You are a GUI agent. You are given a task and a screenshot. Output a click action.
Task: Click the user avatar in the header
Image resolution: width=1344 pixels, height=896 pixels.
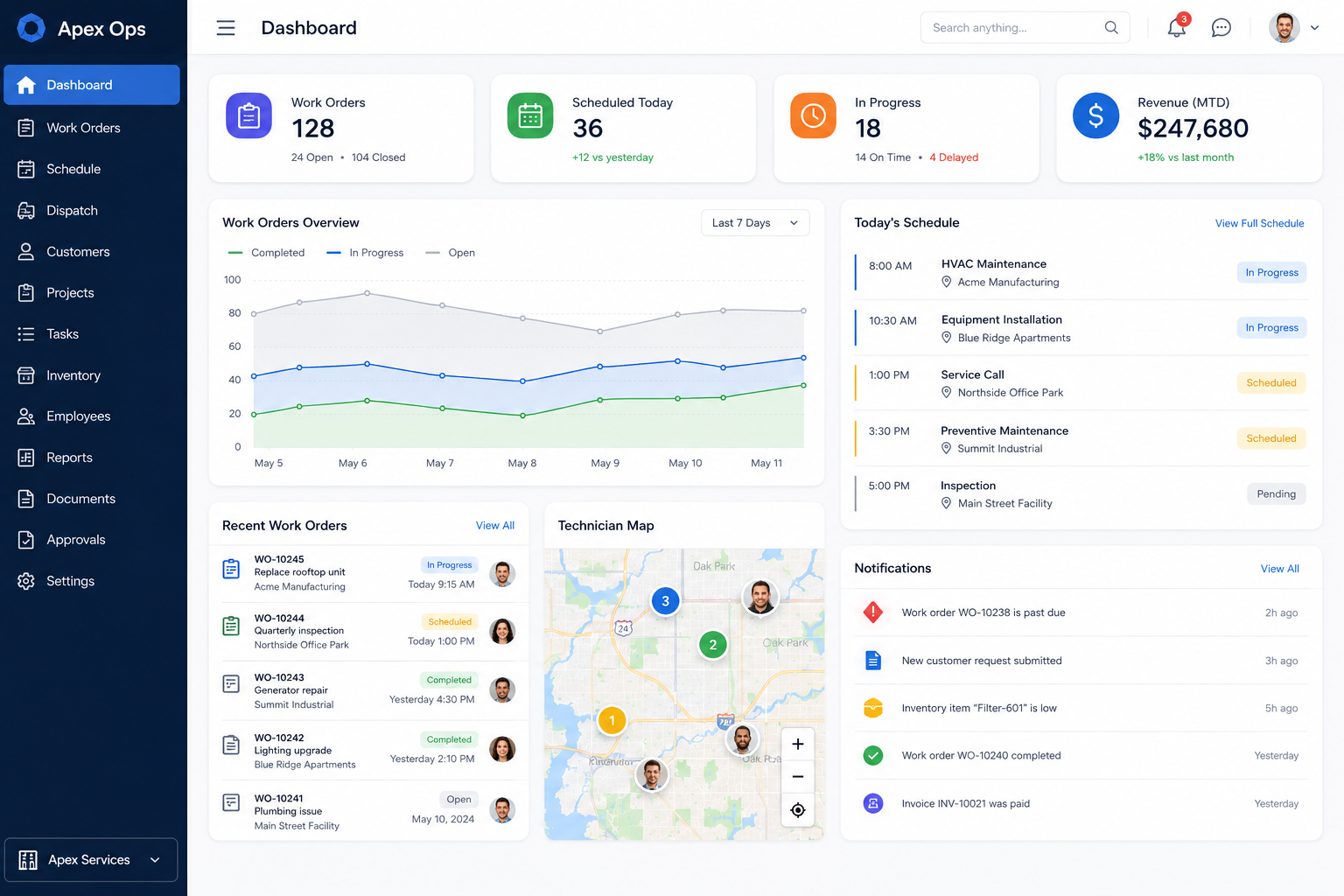point(1284,28)
